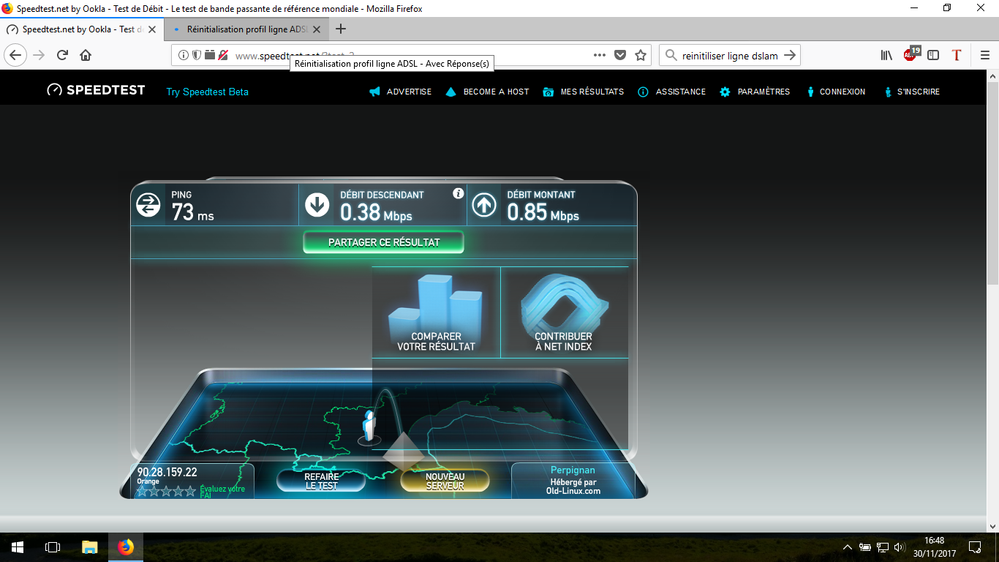Click the Firefox taskbar icon
The image size is (999, 562).
click(126, 547)
